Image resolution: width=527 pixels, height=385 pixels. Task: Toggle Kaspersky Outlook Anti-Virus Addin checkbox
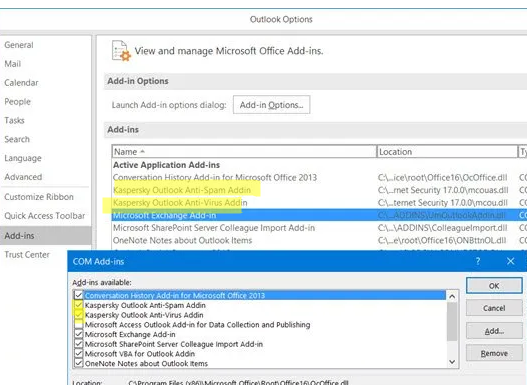tap(78, 315)
